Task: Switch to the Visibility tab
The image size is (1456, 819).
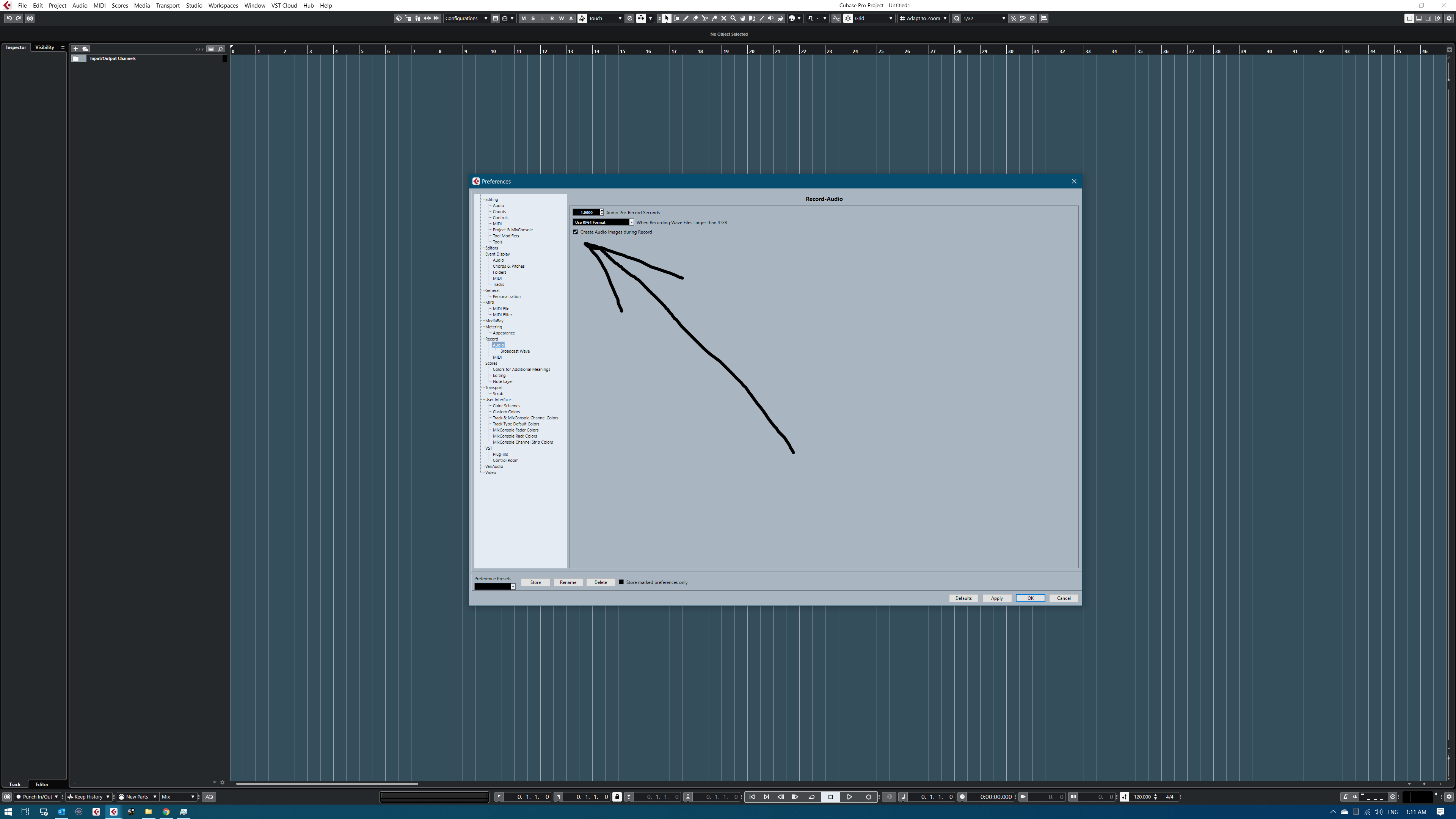Action: coord(45,47)
